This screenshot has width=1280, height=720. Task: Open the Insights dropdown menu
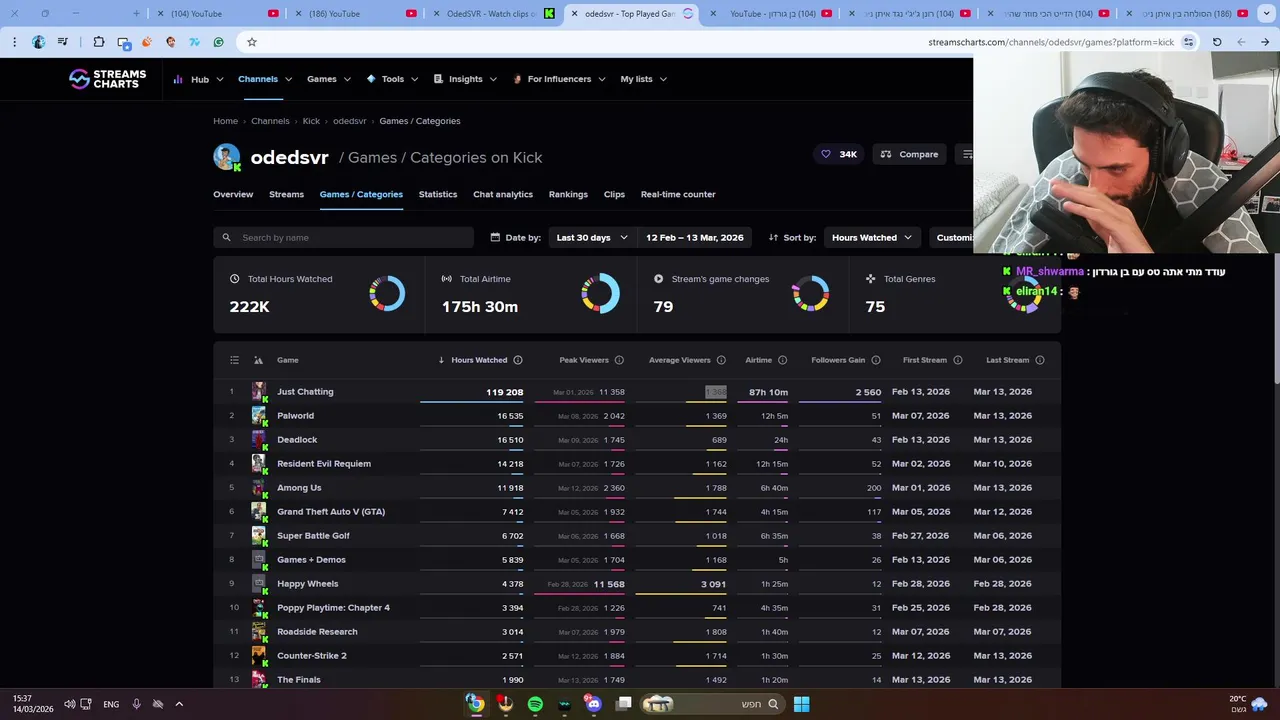point(465,79)
